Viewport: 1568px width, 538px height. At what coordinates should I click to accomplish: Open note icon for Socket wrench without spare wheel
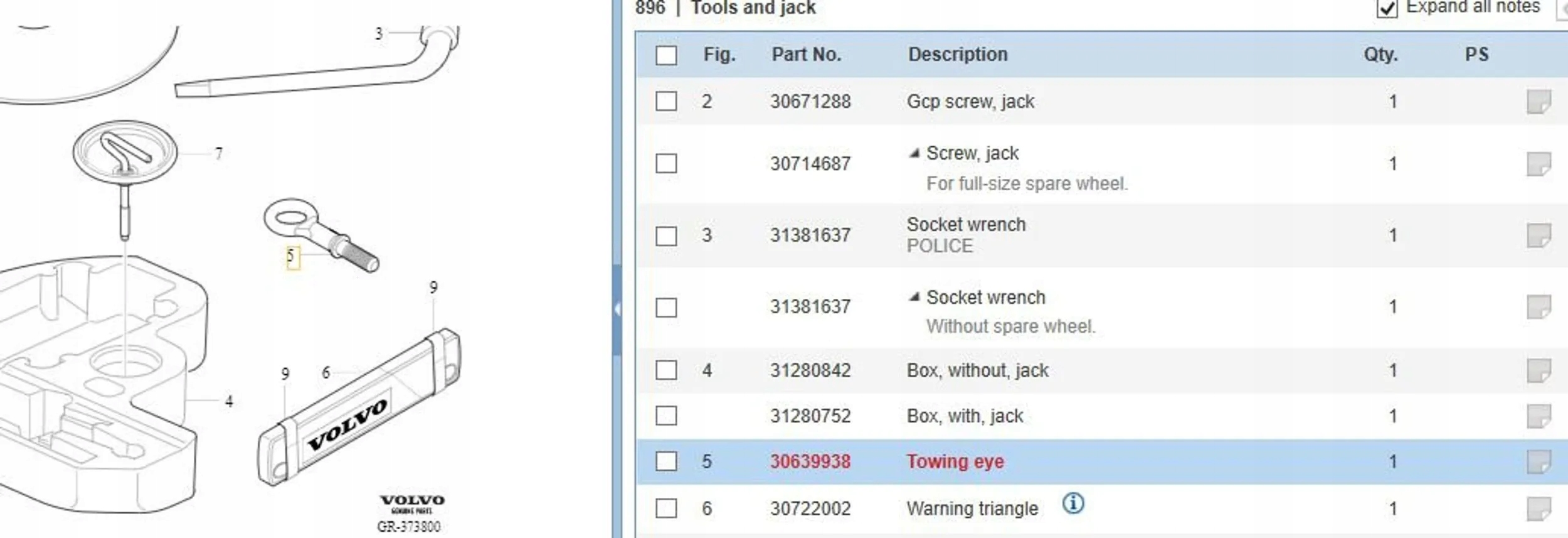point(1539,307)
